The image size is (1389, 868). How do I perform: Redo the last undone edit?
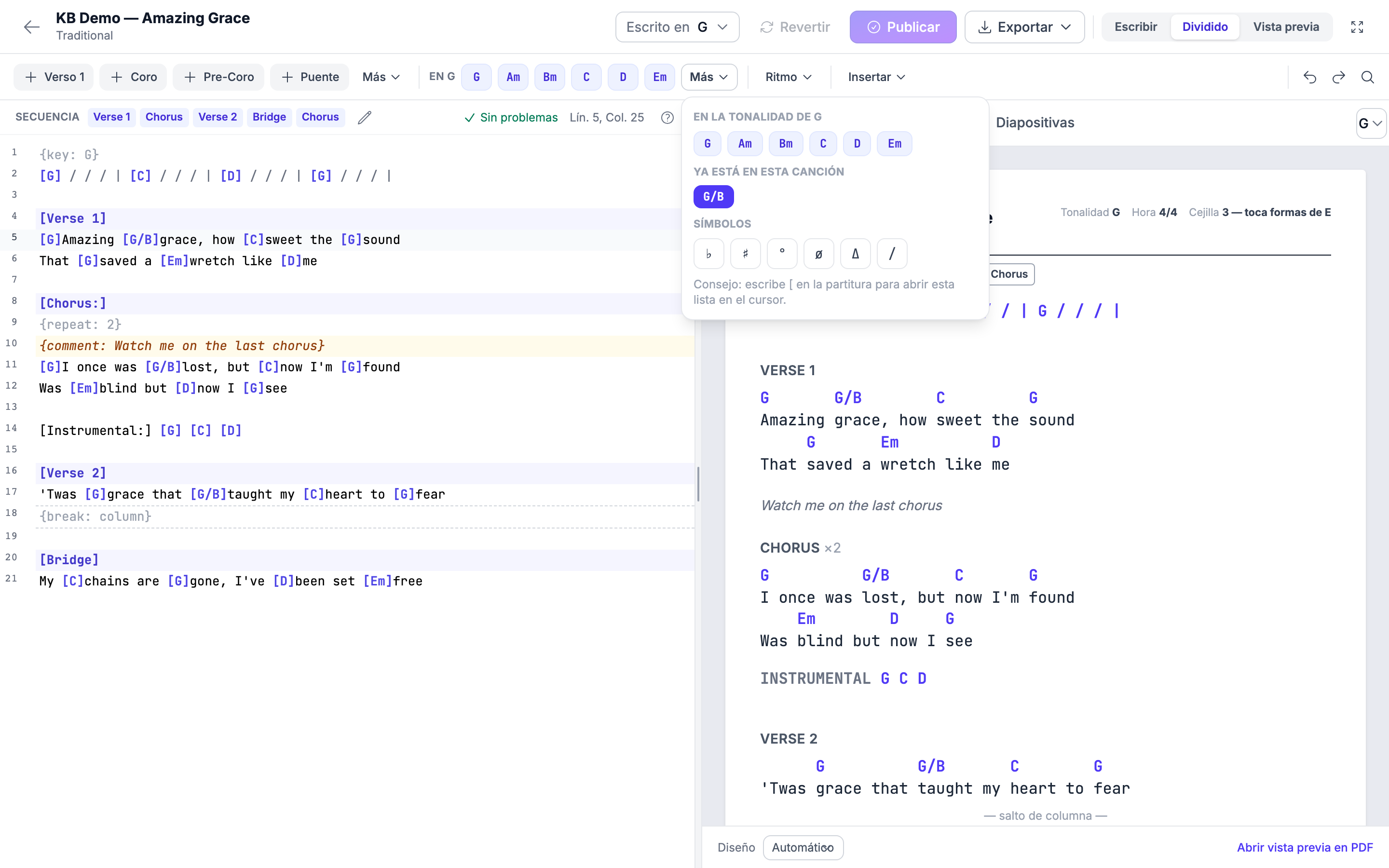pyautogui.click(x=1338, y=77)
